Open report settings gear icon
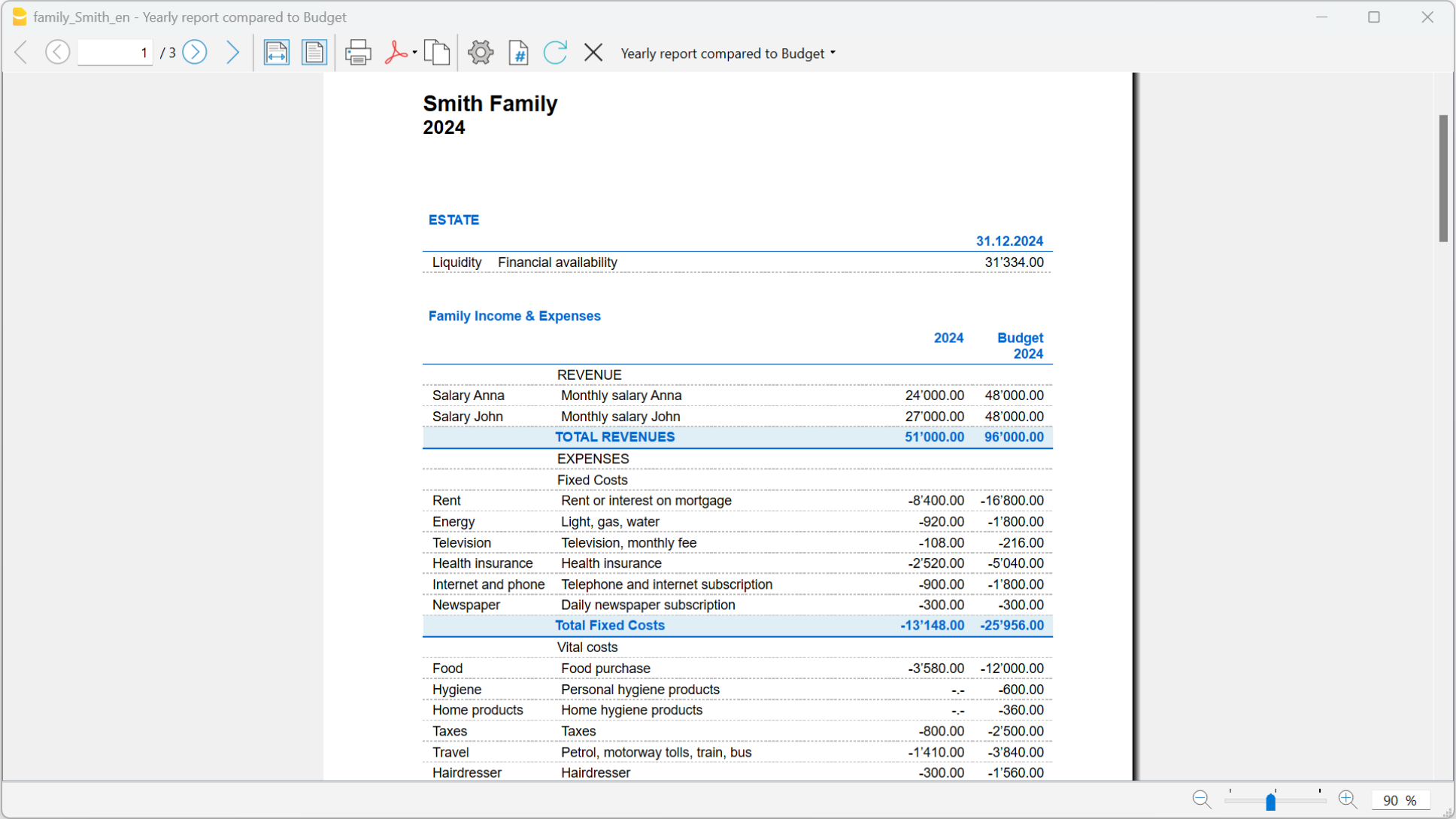 click(481, 53)
